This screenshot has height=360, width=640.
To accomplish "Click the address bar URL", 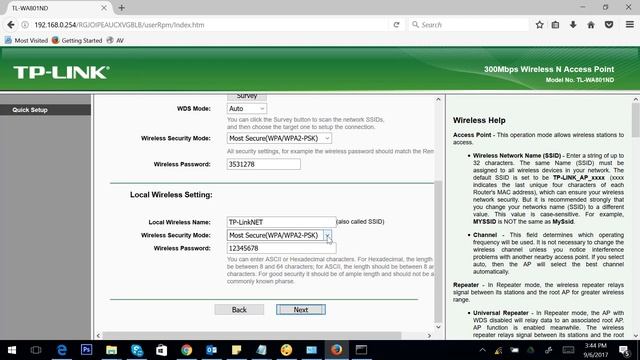I will coord(119,25).
